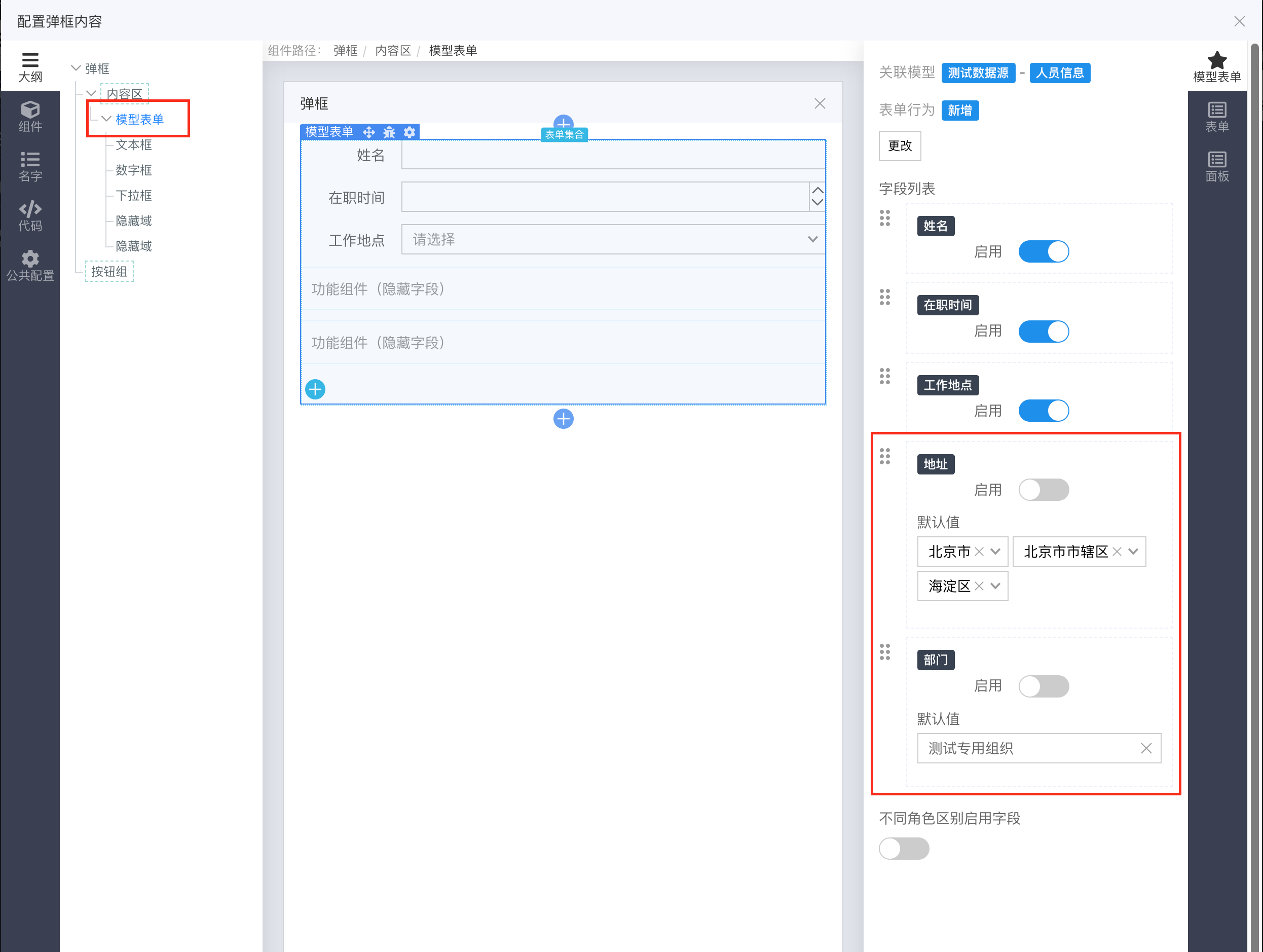Open the 组件 components sidebar
This screenshot has width=1263, height=952.
pyautogui.click(x=30, y=117)
